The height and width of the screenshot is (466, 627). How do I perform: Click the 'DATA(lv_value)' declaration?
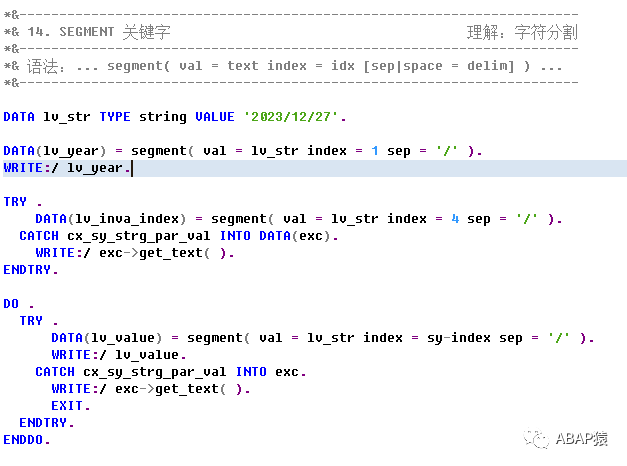click(x=107, y=338)
